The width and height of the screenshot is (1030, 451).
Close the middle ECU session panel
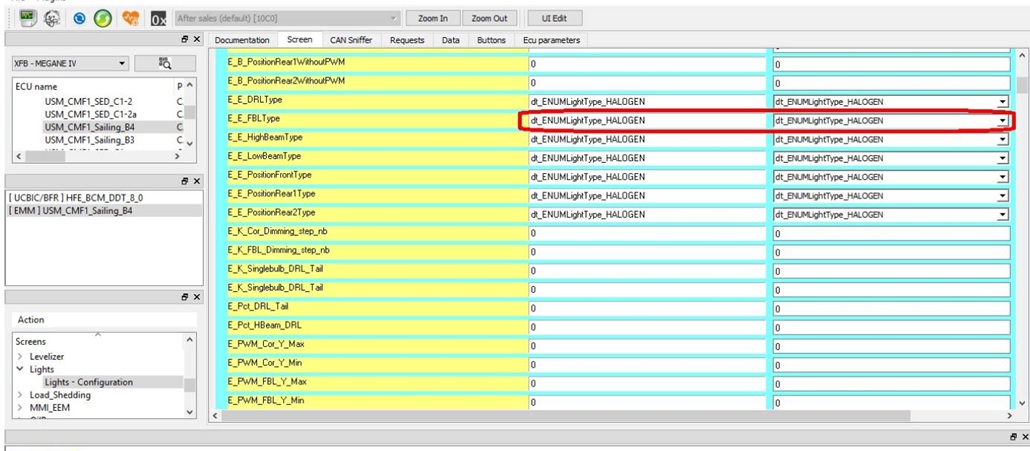click(x=197, y=181)
